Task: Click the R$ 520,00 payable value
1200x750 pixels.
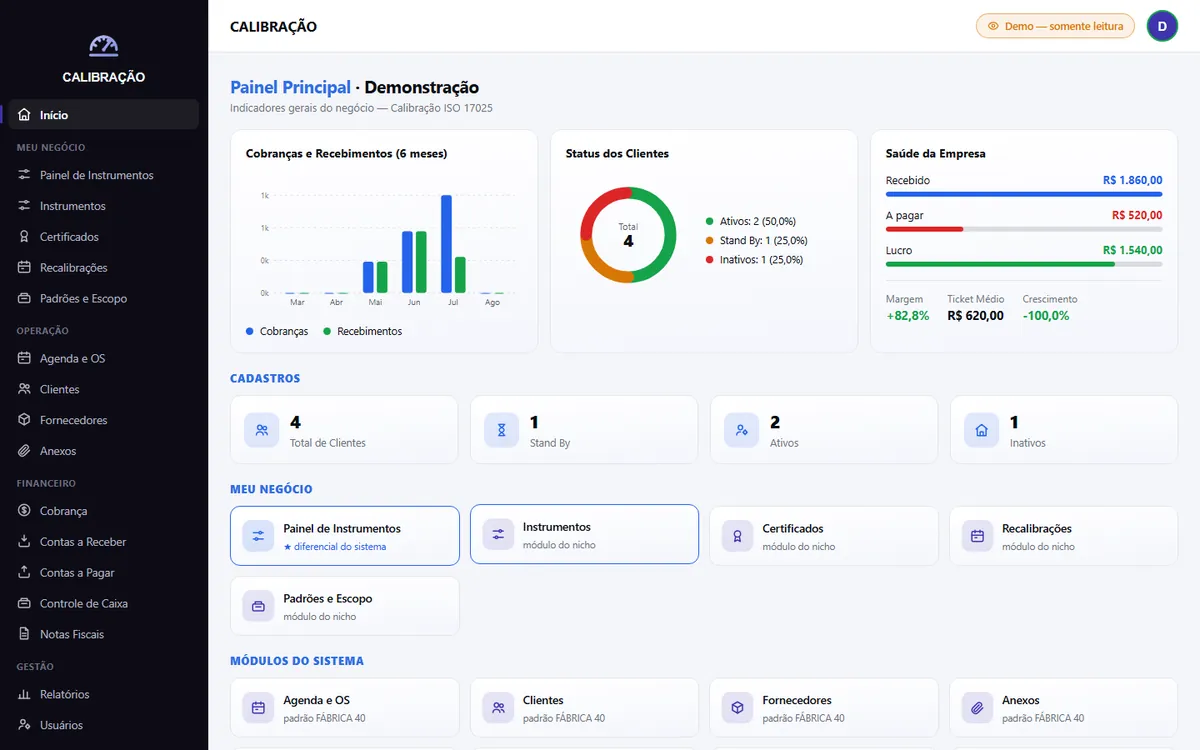Action: coord(1137,215)
